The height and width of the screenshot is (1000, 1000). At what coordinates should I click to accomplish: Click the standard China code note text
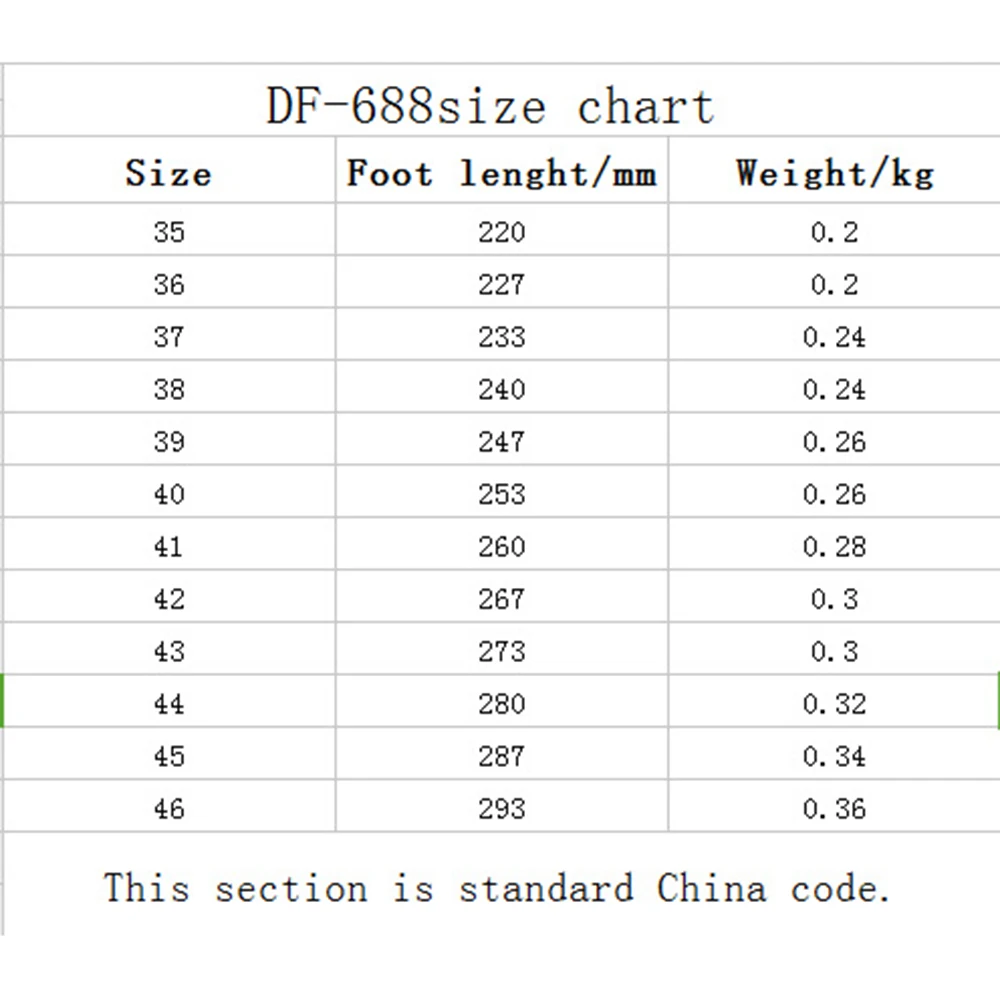pyautogui.click(x=497, y=888)
